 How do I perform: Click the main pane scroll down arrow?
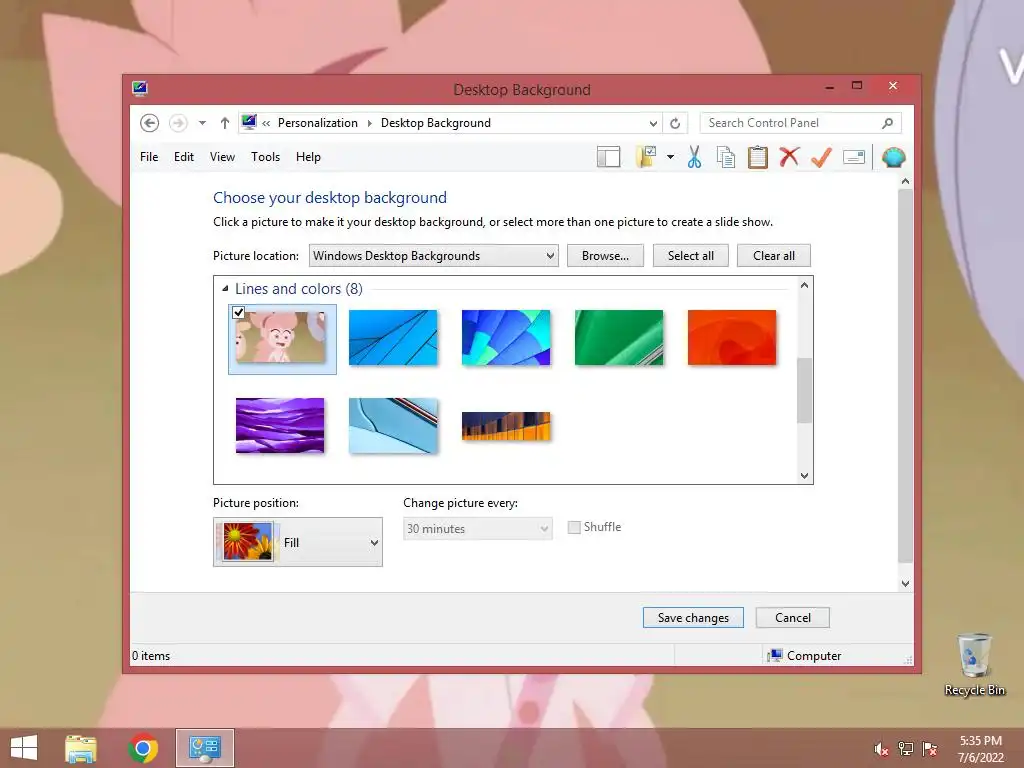point(905,584)
